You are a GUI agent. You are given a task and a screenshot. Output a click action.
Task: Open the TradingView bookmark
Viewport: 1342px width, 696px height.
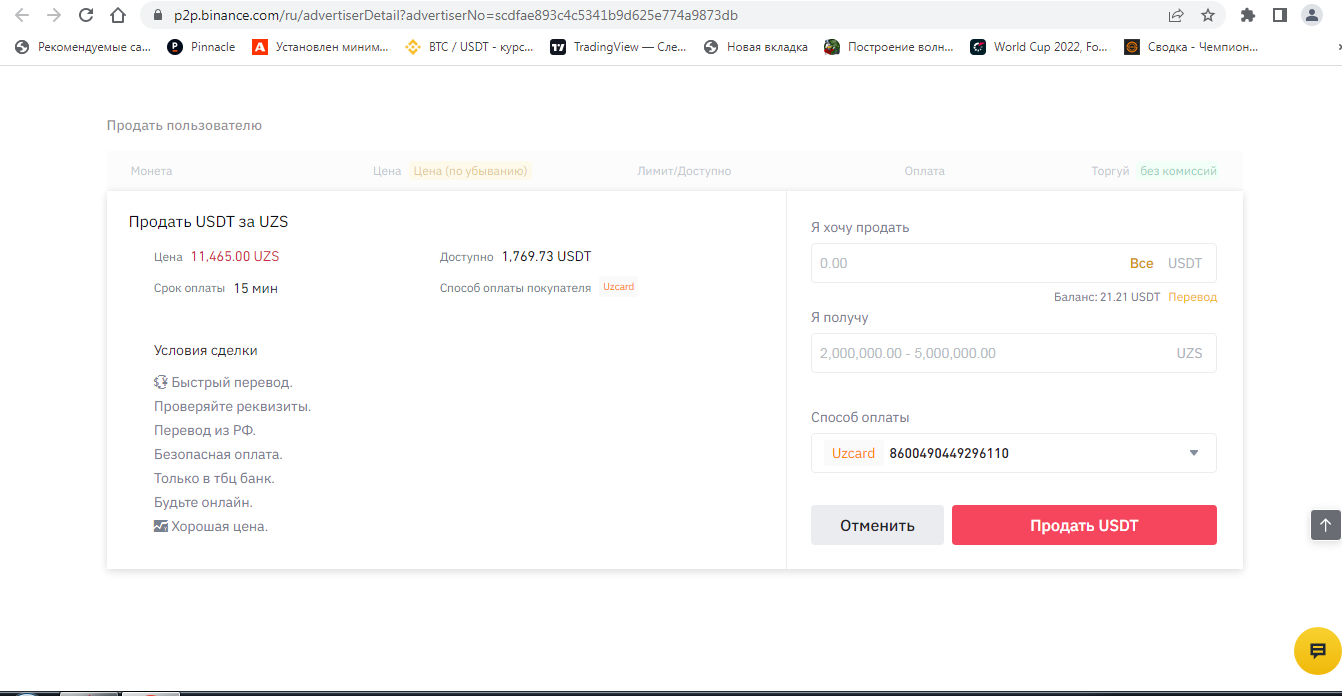(x=618, y=47)
